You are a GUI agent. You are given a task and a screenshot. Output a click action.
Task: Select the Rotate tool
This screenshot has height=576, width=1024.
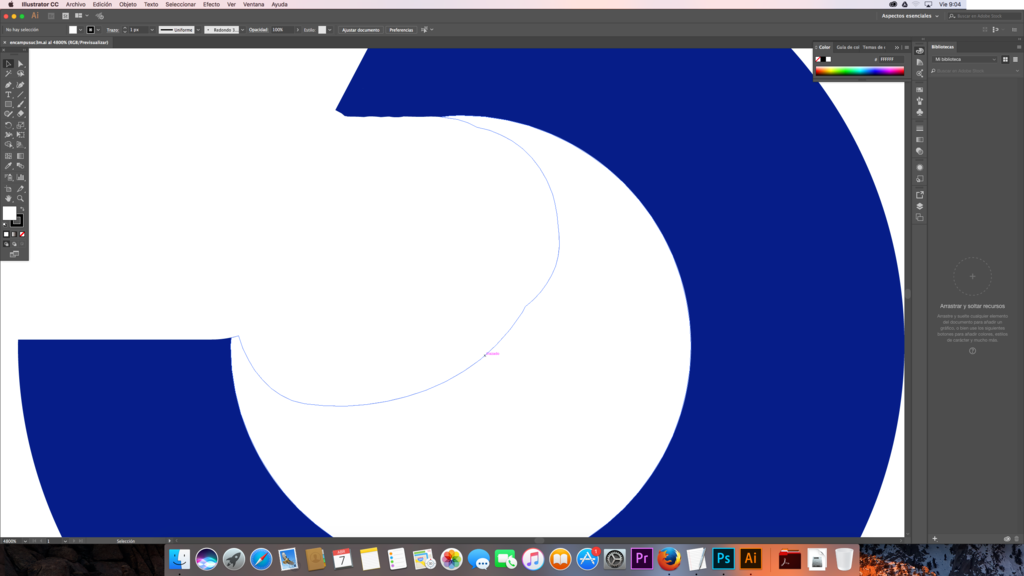pyautogui.click(x=8, y=125)
